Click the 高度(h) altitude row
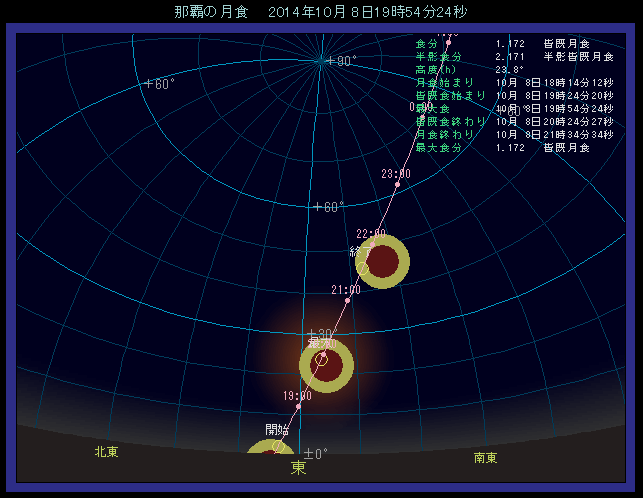The height and width of the screenshot is (498, 643). point(502,70)
